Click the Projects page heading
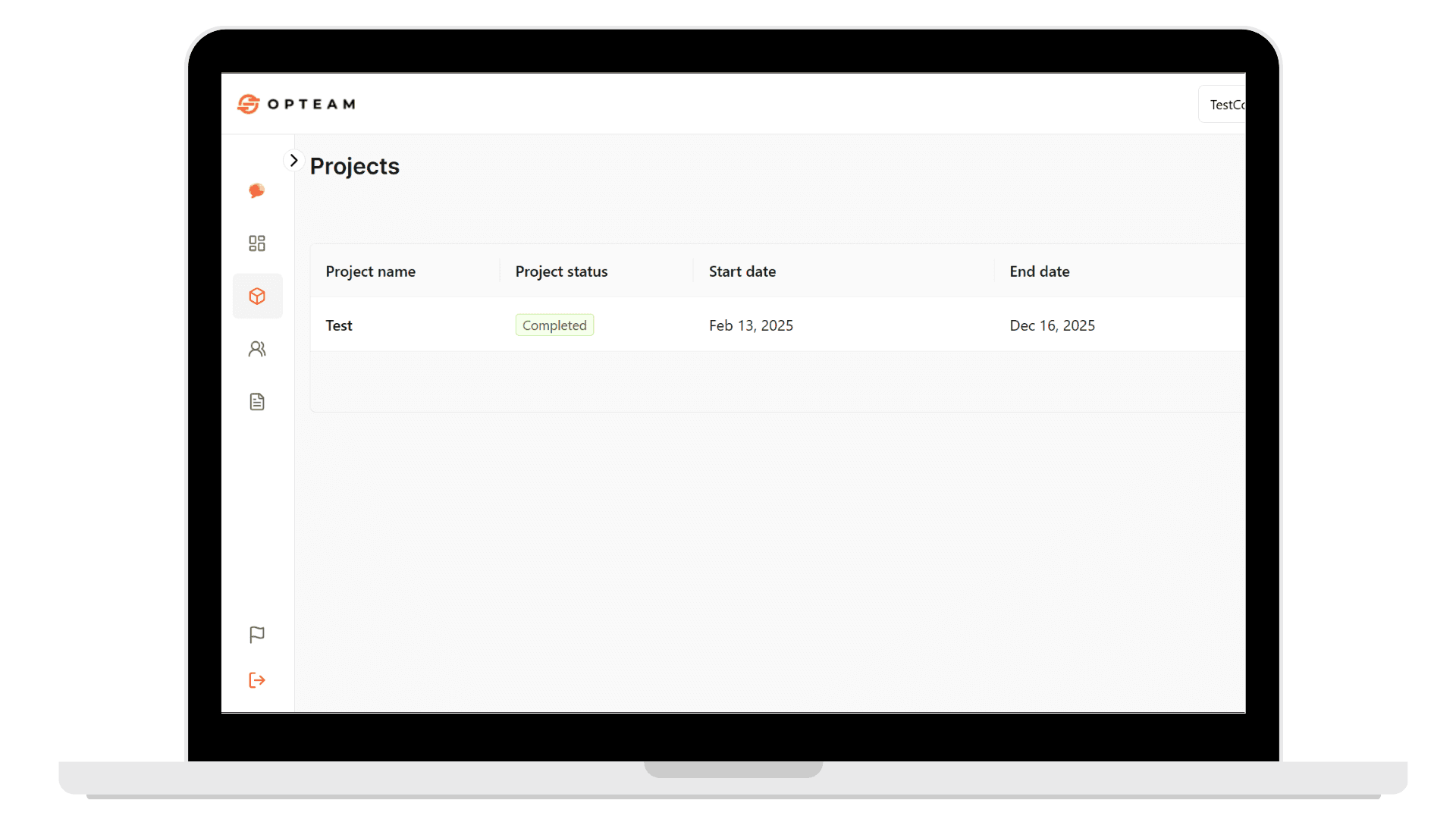 354,166
